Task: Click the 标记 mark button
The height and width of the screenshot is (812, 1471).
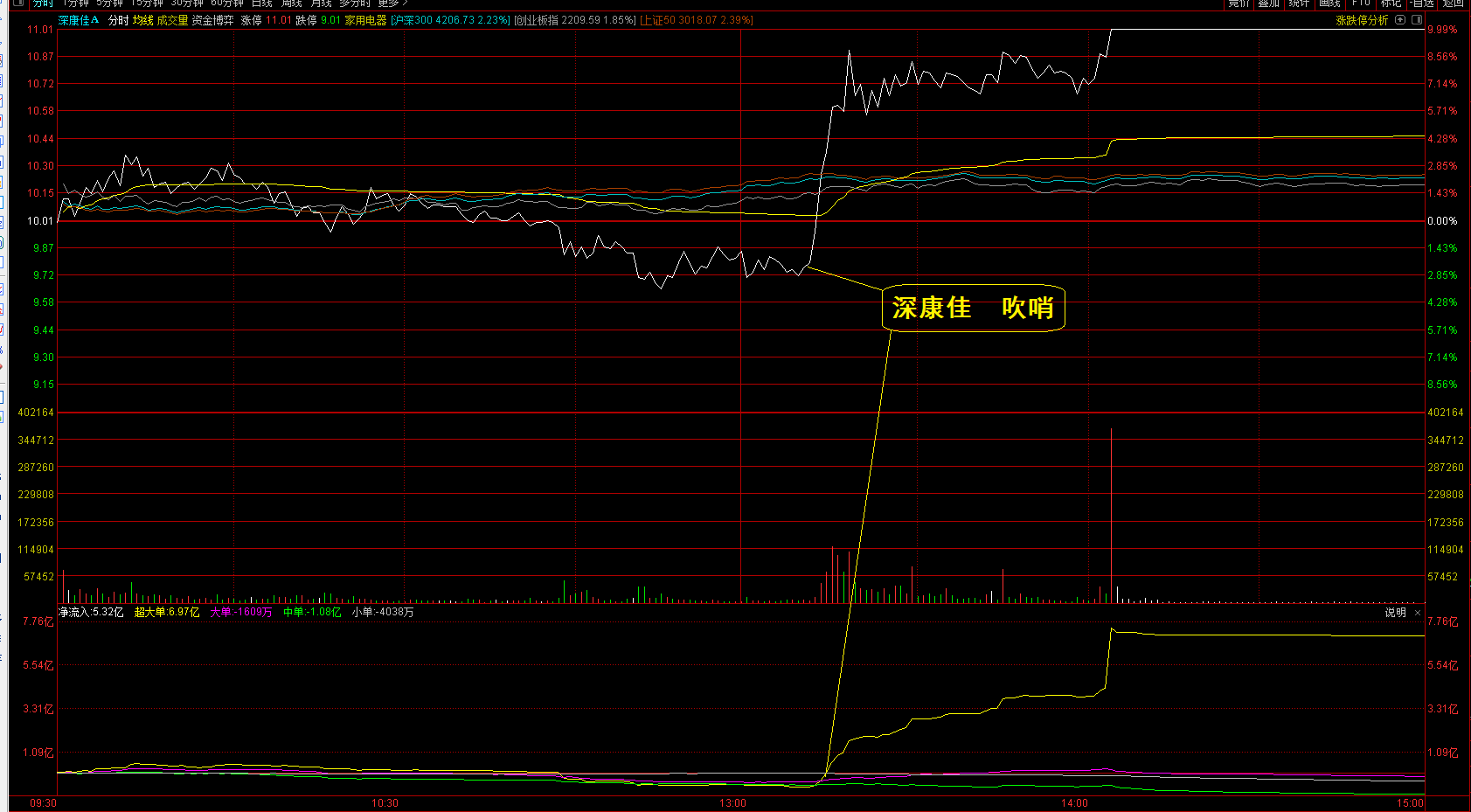Action: [1391, 3]
